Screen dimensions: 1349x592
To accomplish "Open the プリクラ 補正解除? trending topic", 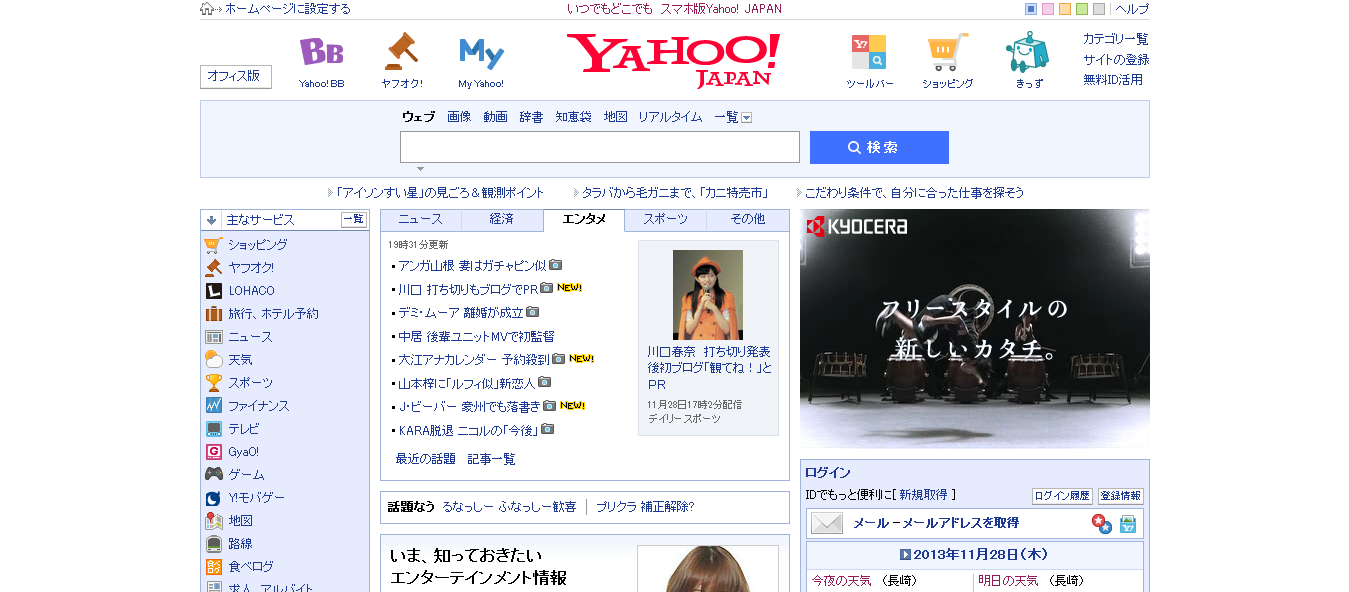I will click(x=645, y=507).
